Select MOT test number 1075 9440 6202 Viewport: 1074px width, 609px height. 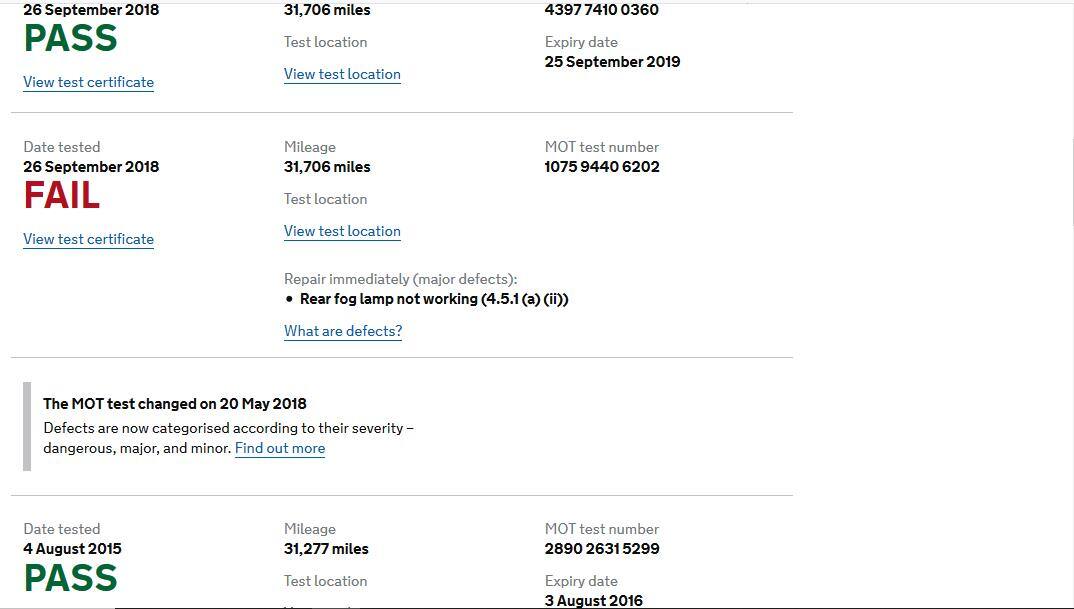tap(602, 166)
